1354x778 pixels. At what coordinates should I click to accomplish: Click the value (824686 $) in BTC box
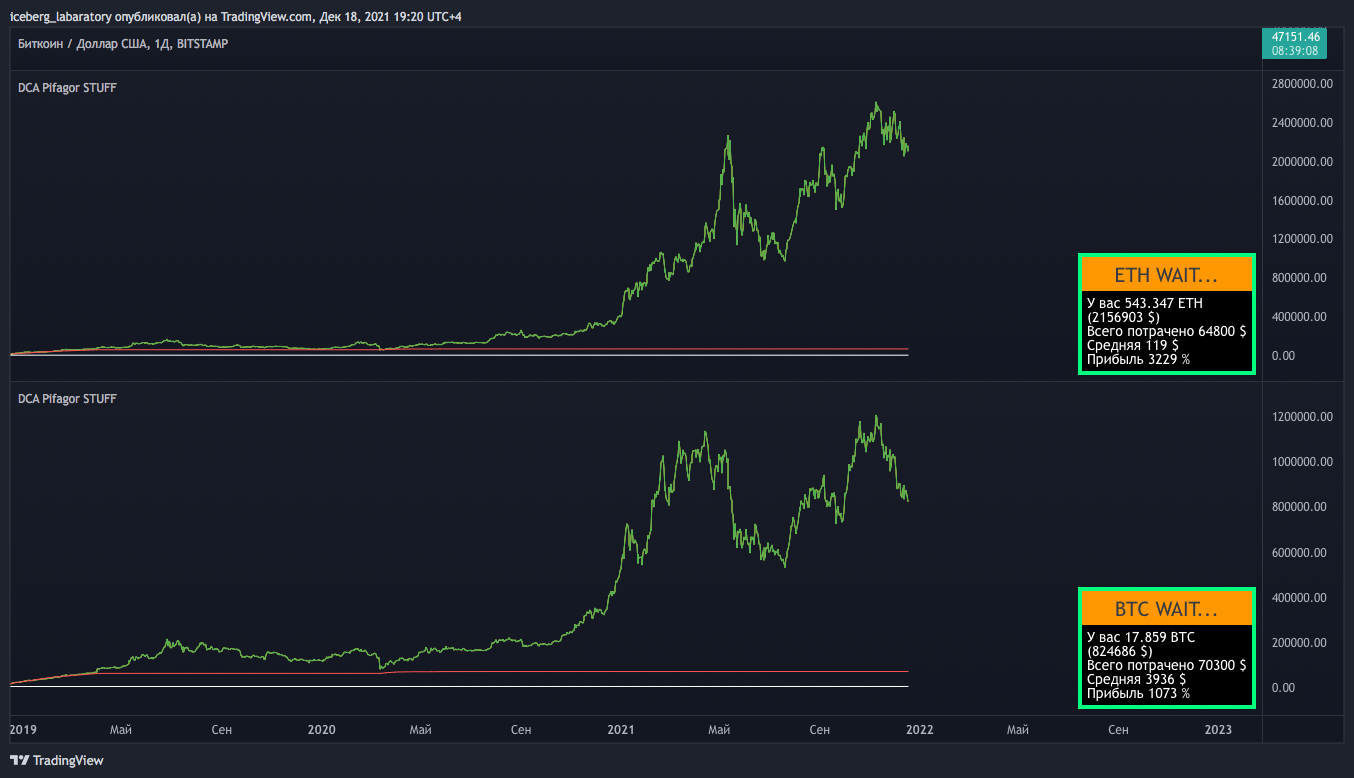click(x=1120, y=651)
